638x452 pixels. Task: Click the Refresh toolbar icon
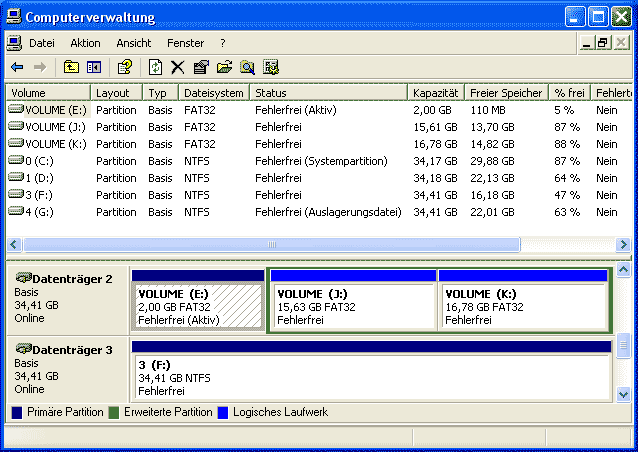(155, 67)
